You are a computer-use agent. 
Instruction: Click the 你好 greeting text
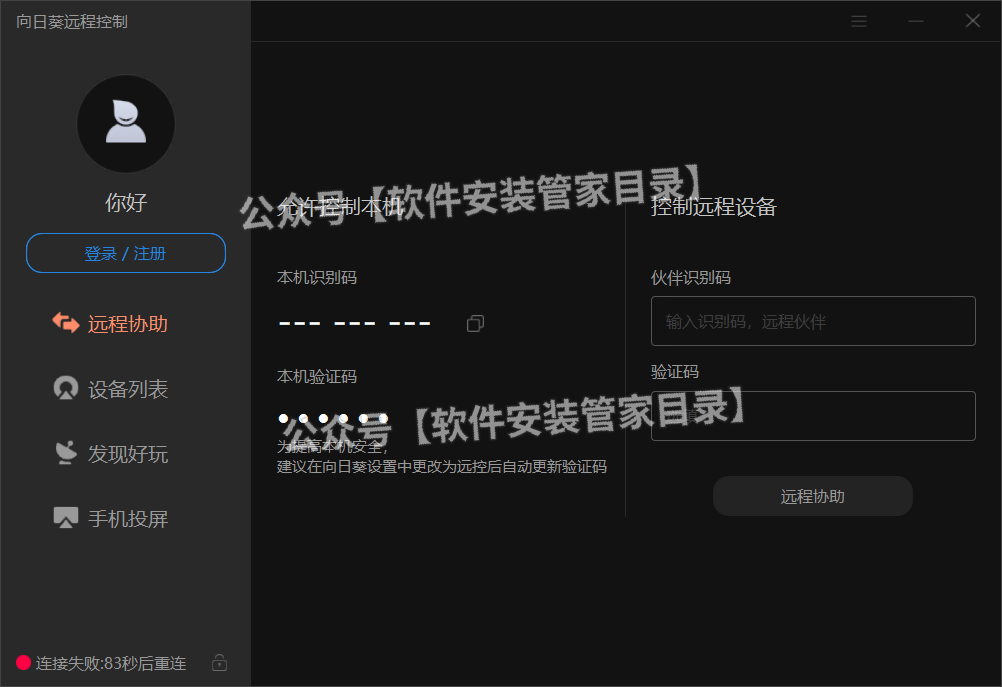pyautogui.click(x=126, y=203)
